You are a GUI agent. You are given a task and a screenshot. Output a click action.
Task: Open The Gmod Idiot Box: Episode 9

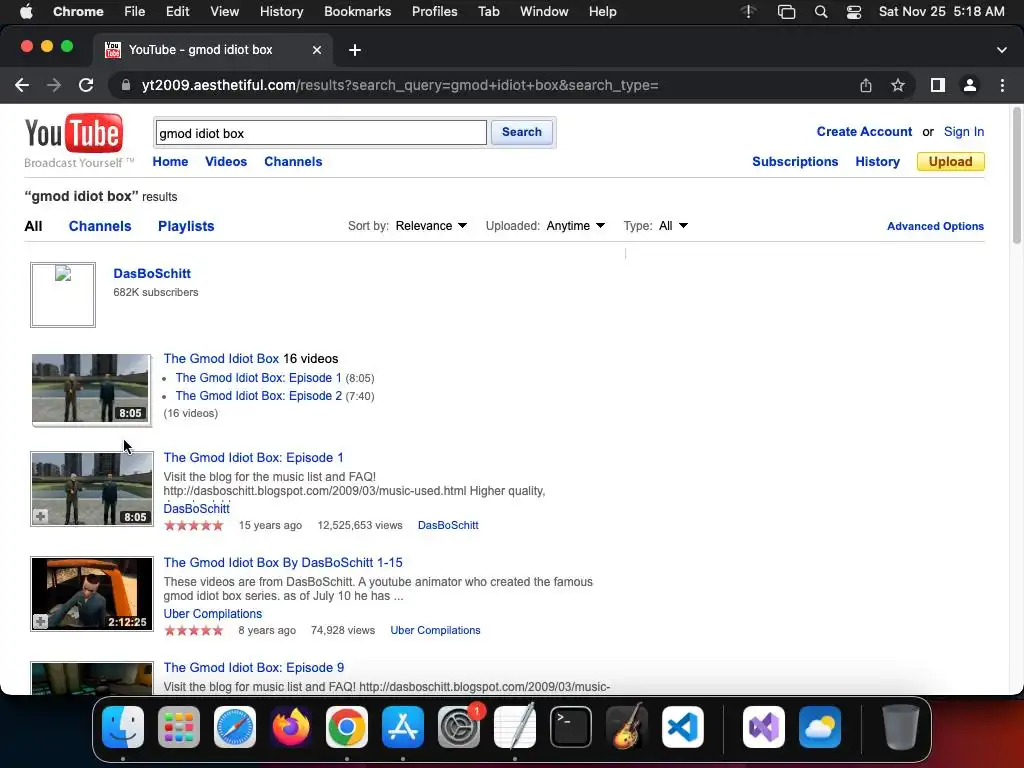[x=253, y=667]
